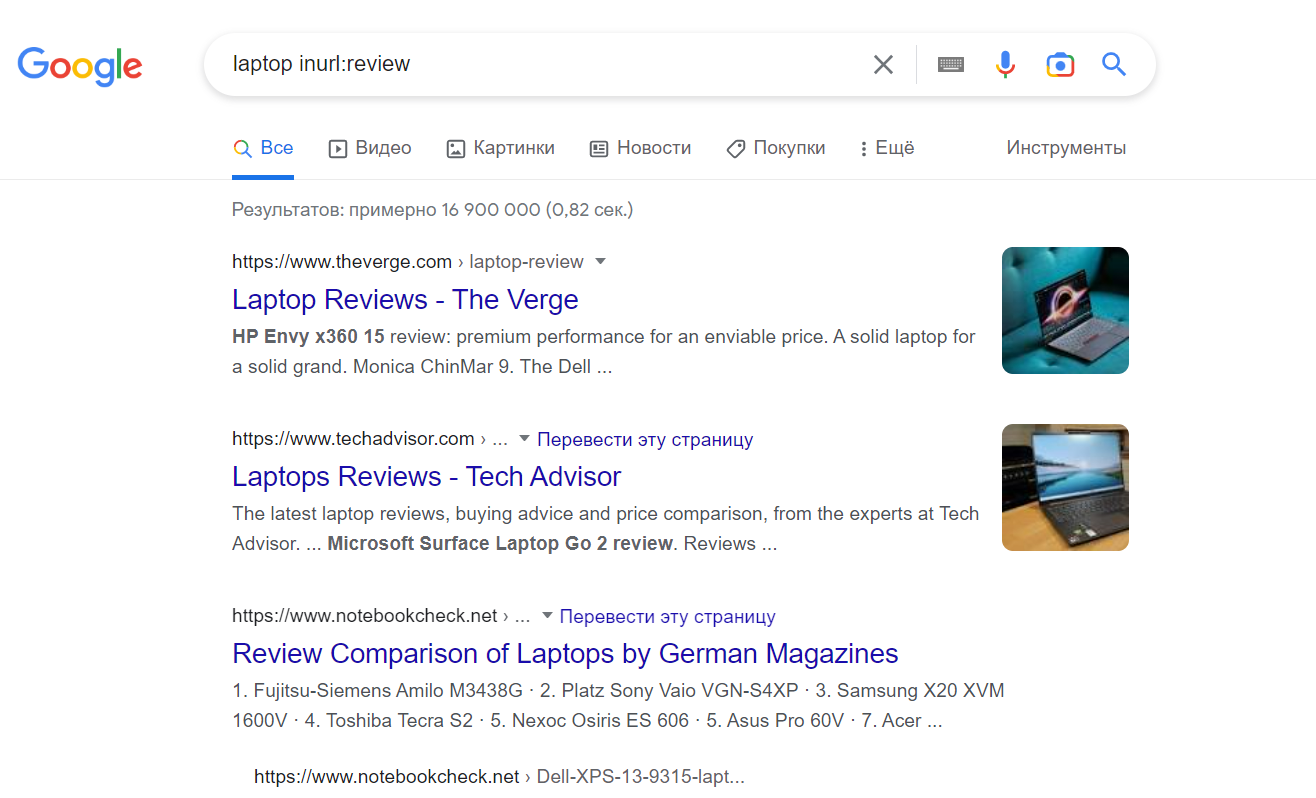1316x798 pixels.
Task: Open the techadvisor.com result dropdown arrow
Action: (524, 439)
